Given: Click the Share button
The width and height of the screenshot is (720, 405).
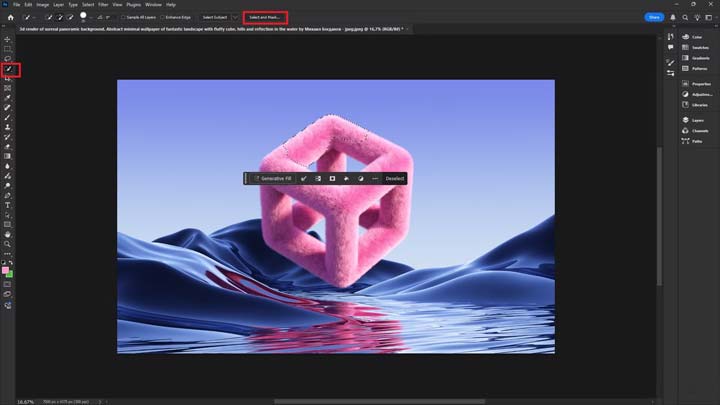Looking at the screenshot, I should (654, 17).
